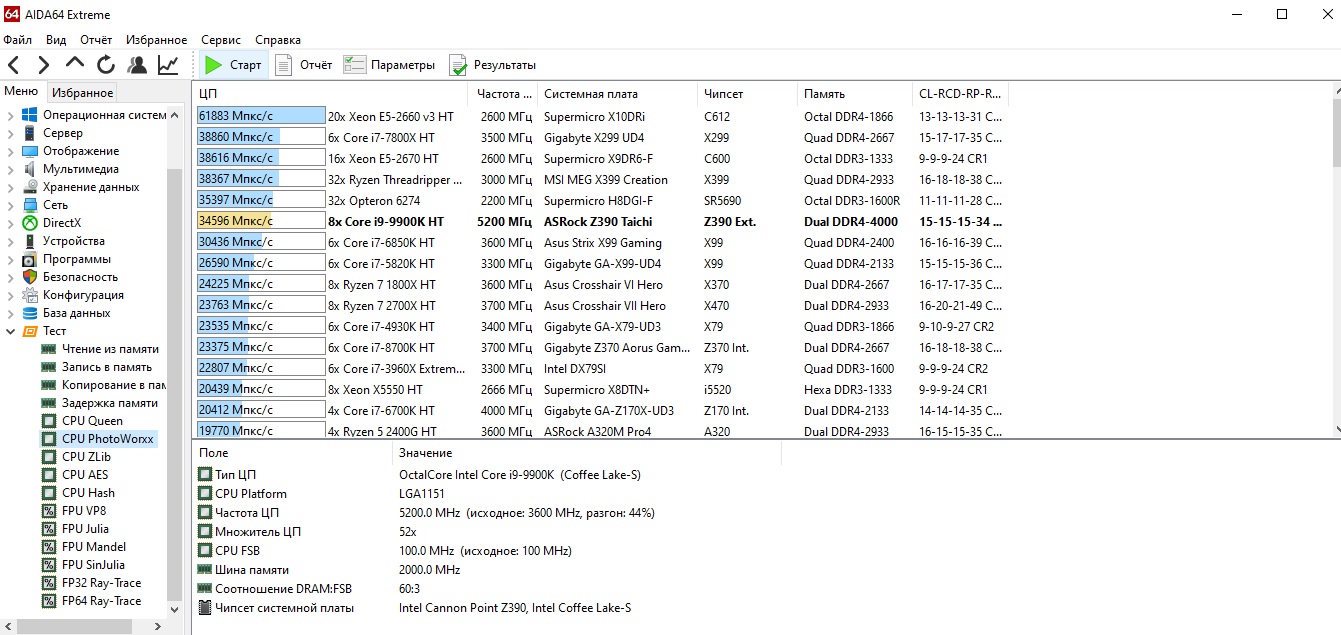Expand the Мультимедиа tree node
Viewport: 1341px width, 635px height.
pyautogui.click(x=11, y=169)
